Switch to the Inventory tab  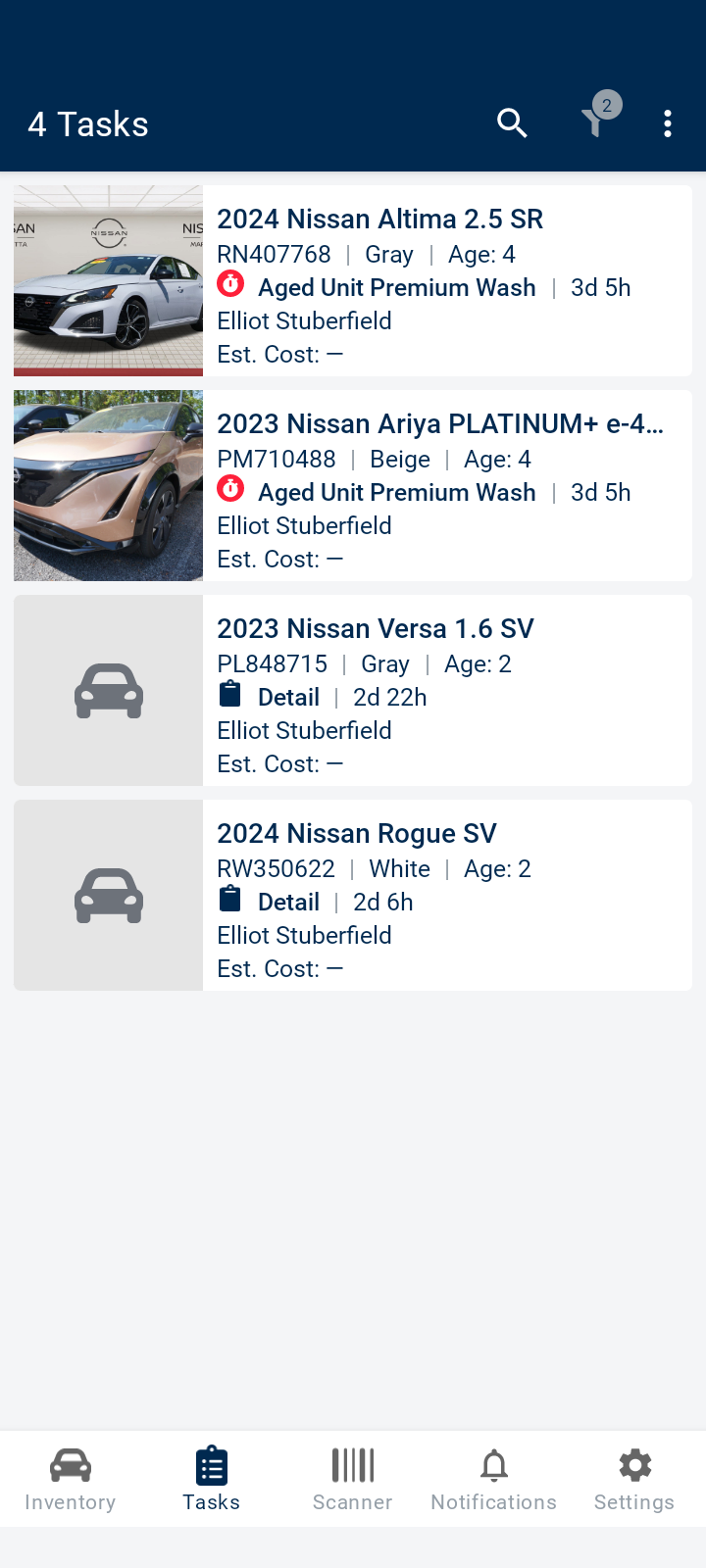[71, 1480]
